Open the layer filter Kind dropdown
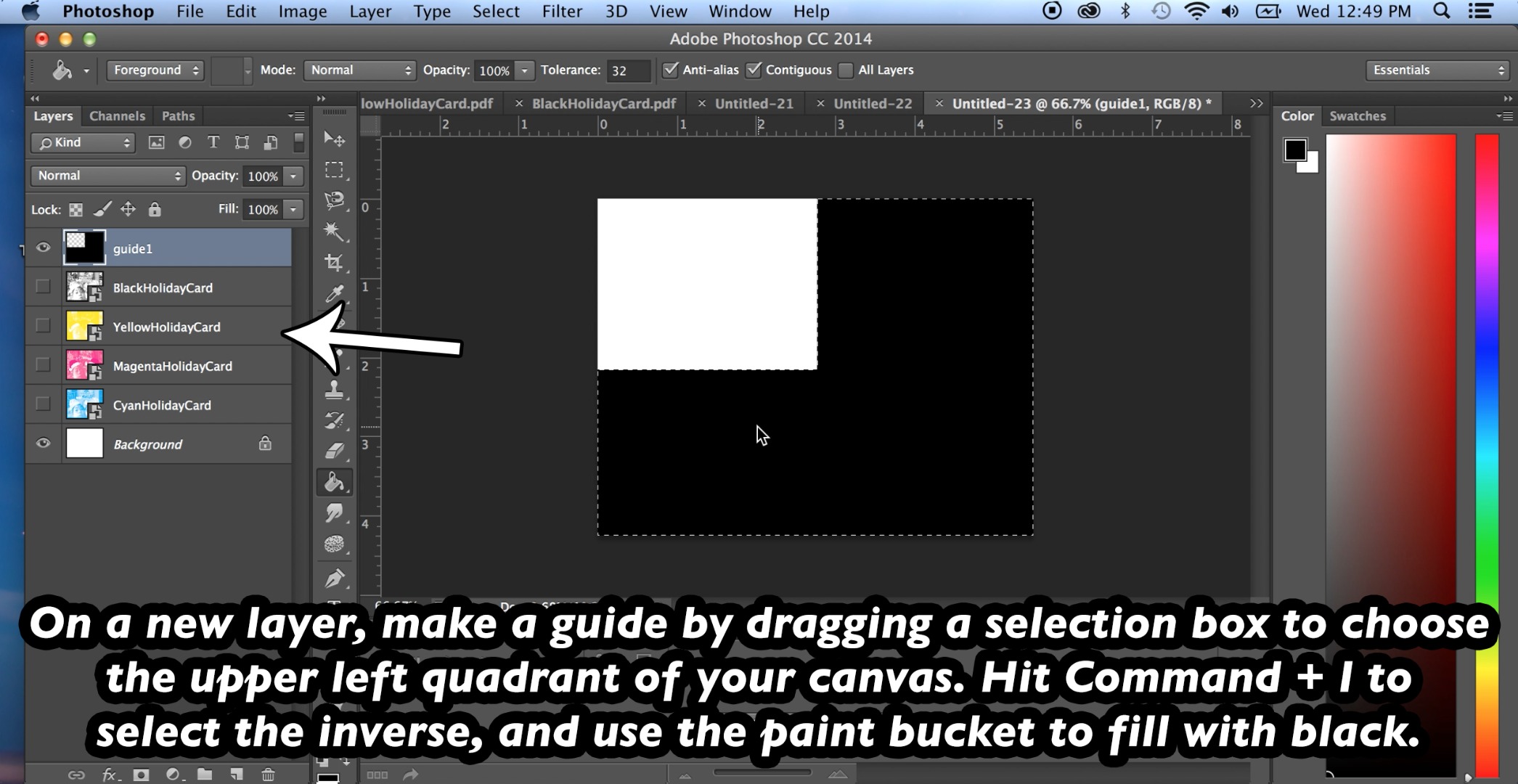This screenshot has height=784, width=1518. coord(82,142)
